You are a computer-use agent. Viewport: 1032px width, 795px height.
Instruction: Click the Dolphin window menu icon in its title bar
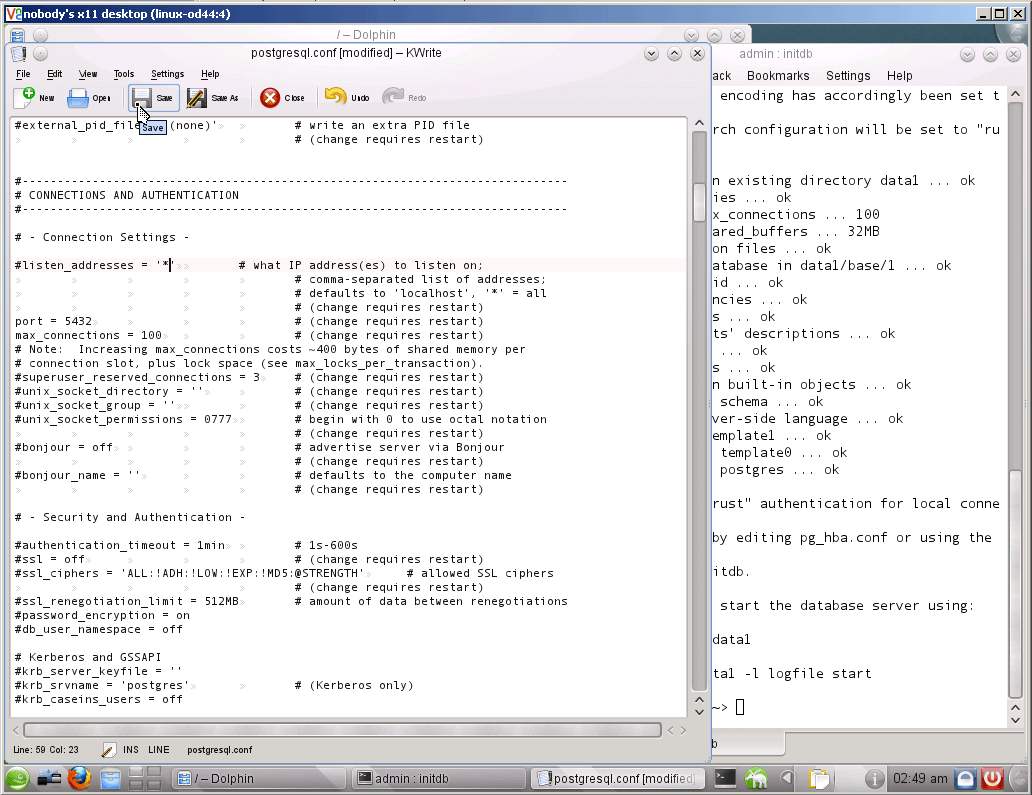coord(18,35)
